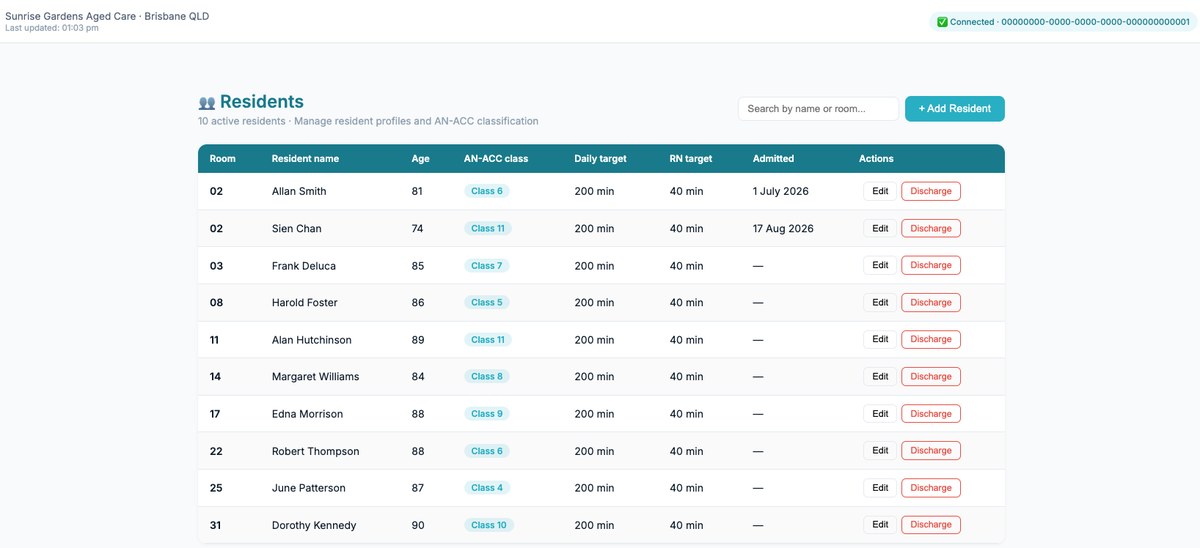Image resolution: width=1200 pixels, height=548 pixels.
Task: Select the name Frank Deluca
Action: point(304,266)
